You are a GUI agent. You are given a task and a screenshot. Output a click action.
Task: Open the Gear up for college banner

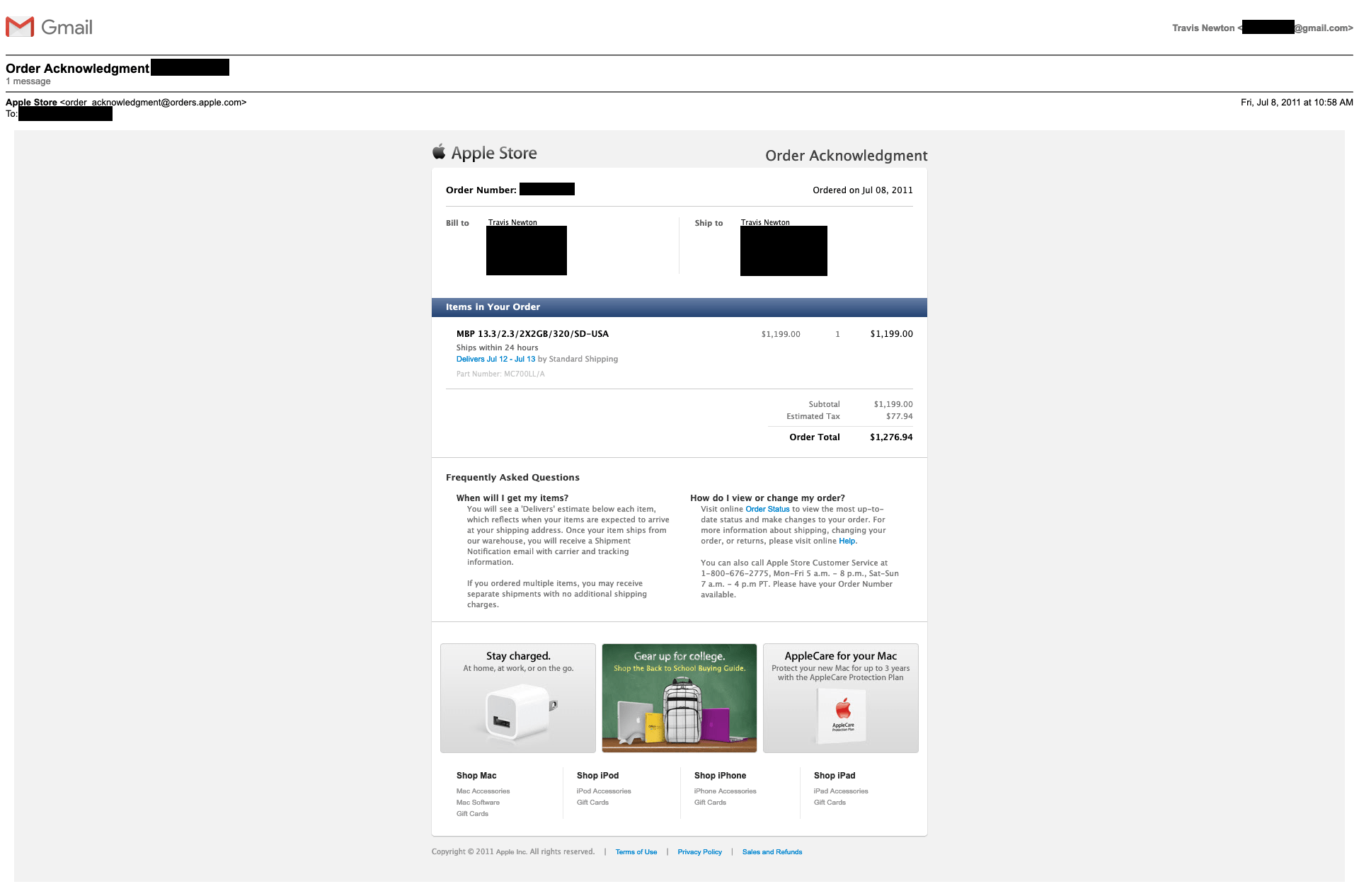(x=679, y=698)
